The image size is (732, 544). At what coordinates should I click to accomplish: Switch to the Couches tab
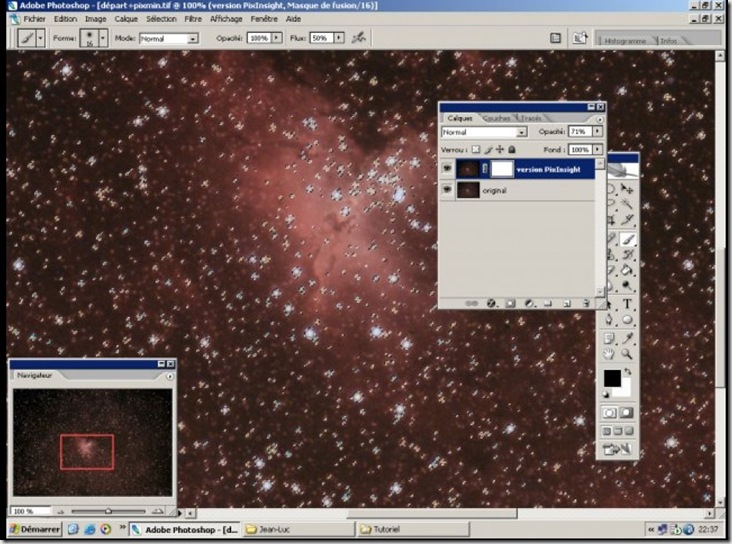click(497, 119)
